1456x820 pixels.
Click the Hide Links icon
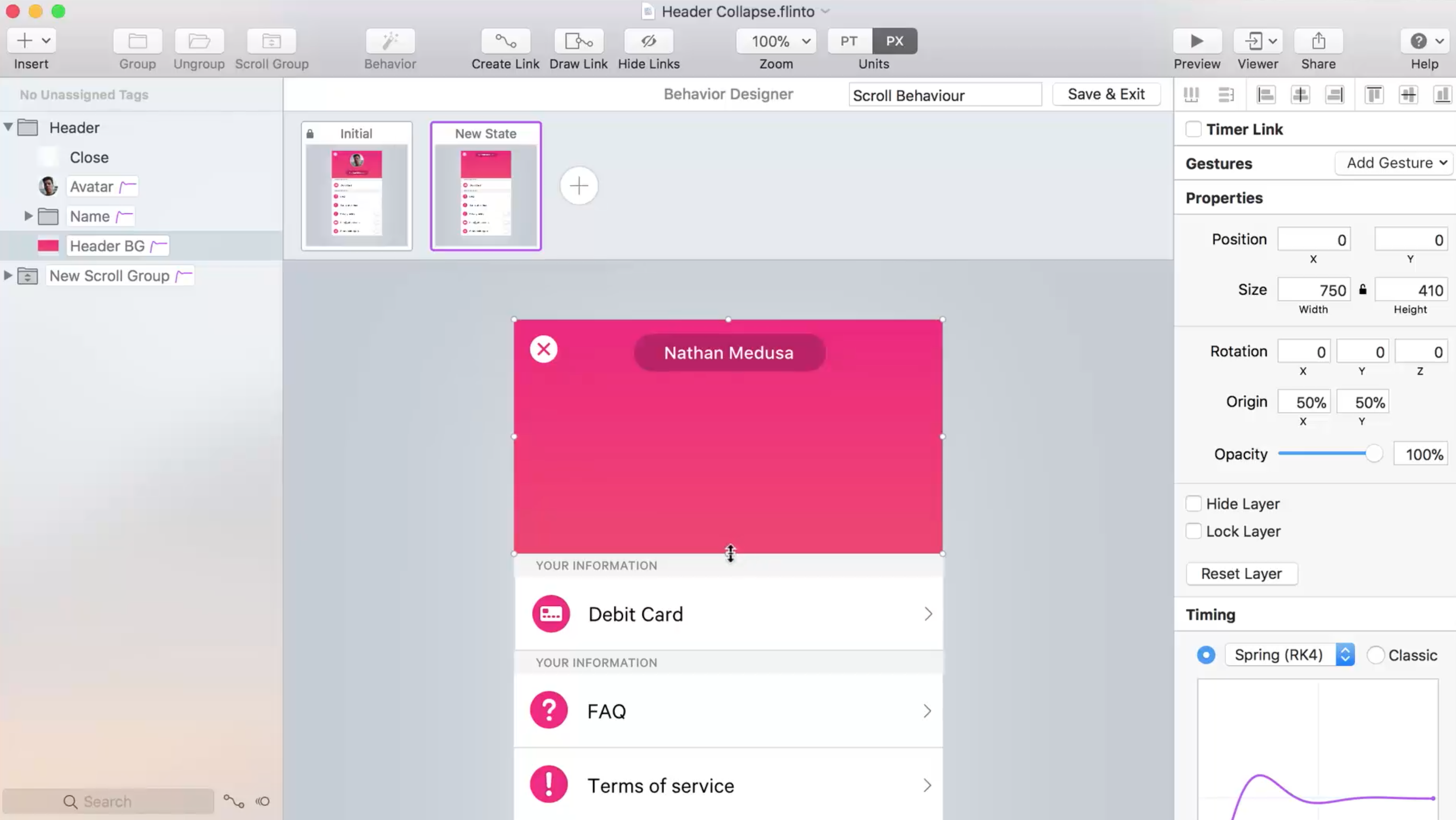point(648,41)
